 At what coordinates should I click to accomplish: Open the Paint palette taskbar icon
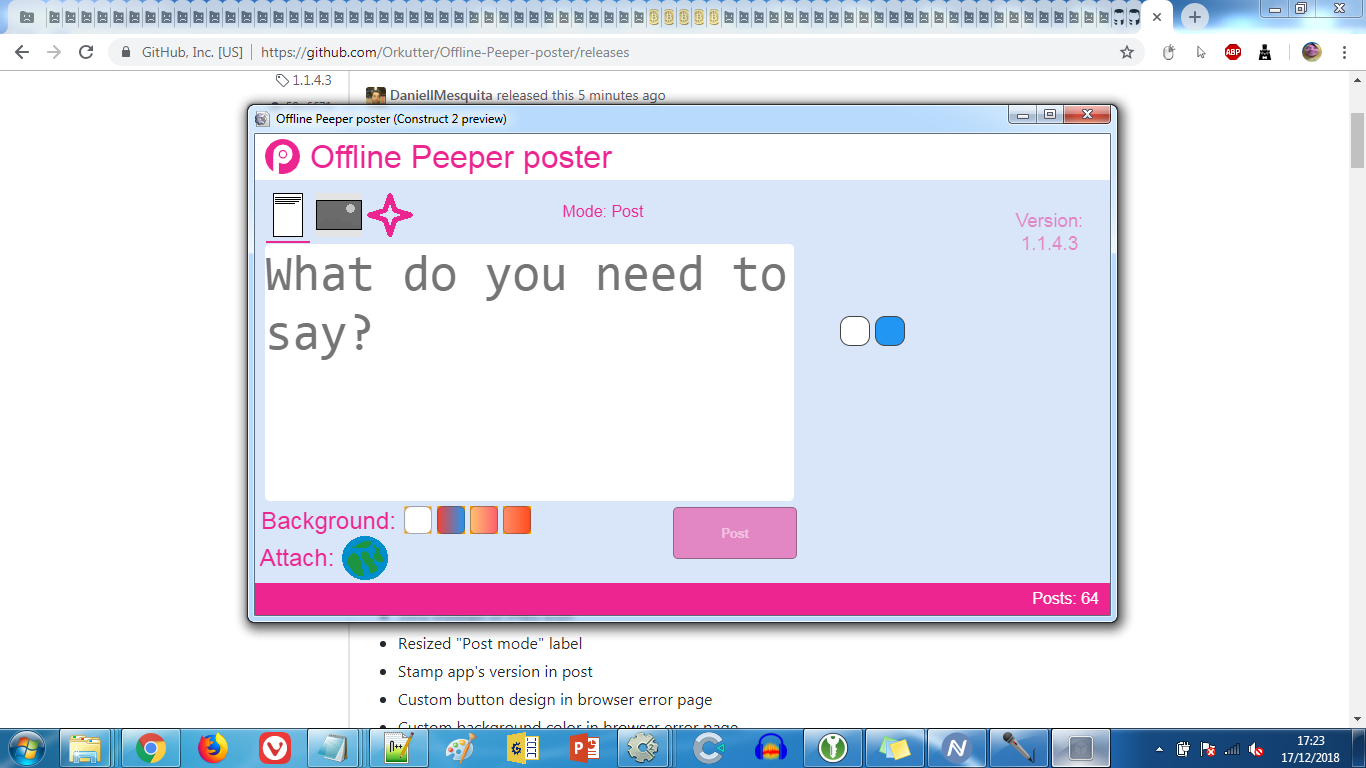click(461, 747)
